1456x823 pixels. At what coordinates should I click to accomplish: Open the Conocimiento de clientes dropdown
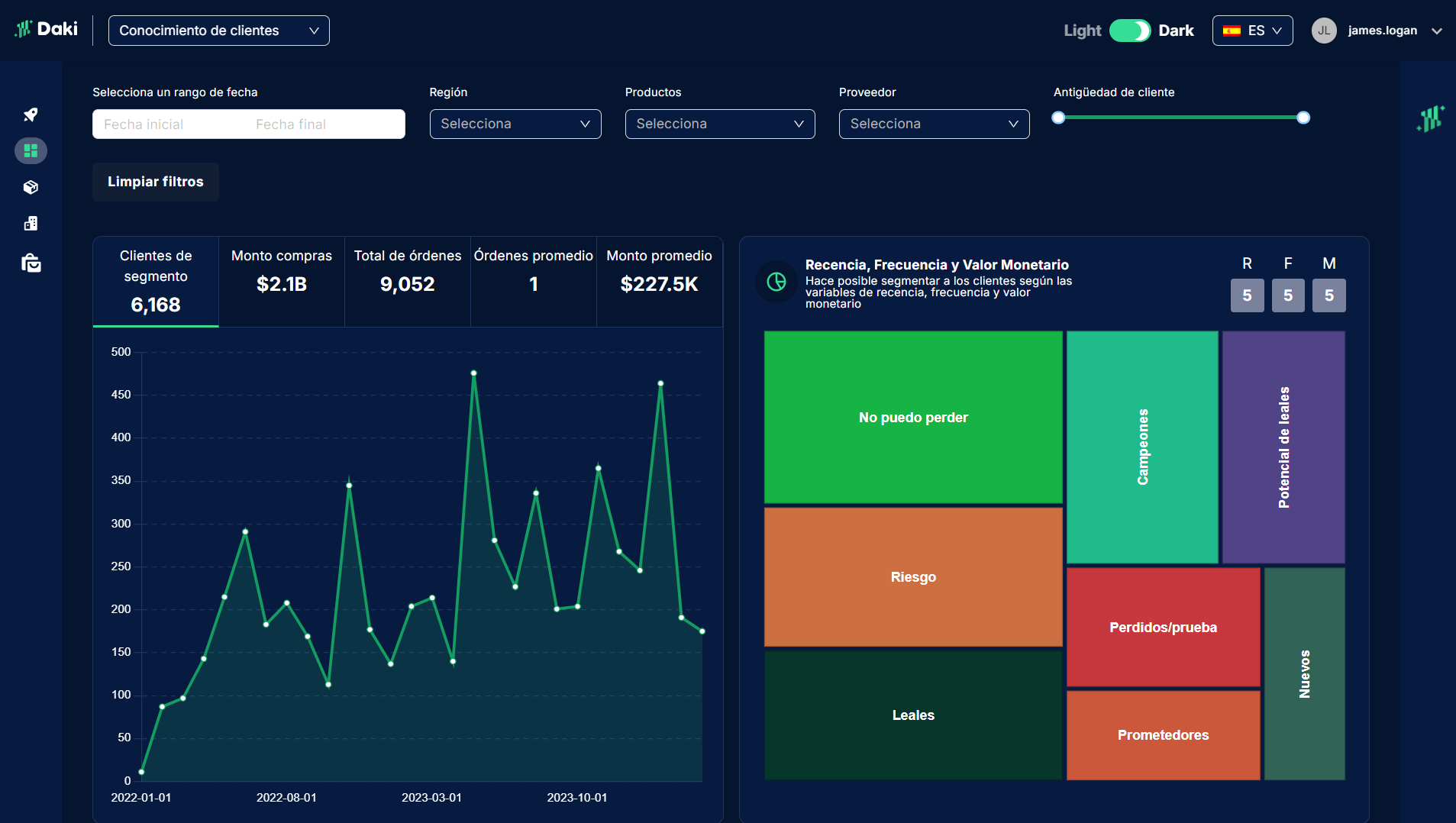point(219,31)
